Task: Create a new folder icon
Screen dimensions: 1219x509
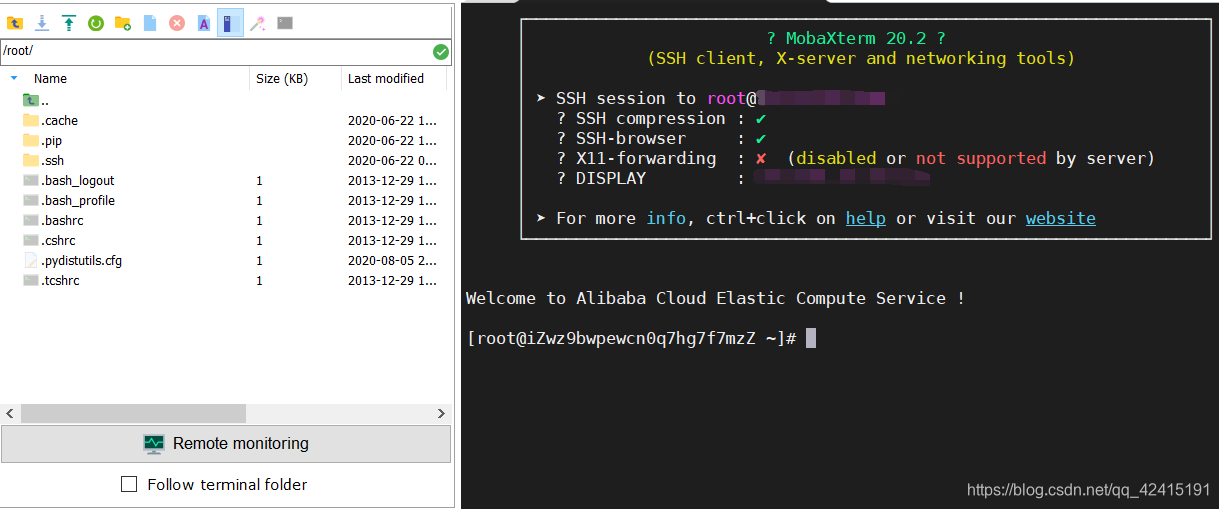Action: (x=123, y=22)
